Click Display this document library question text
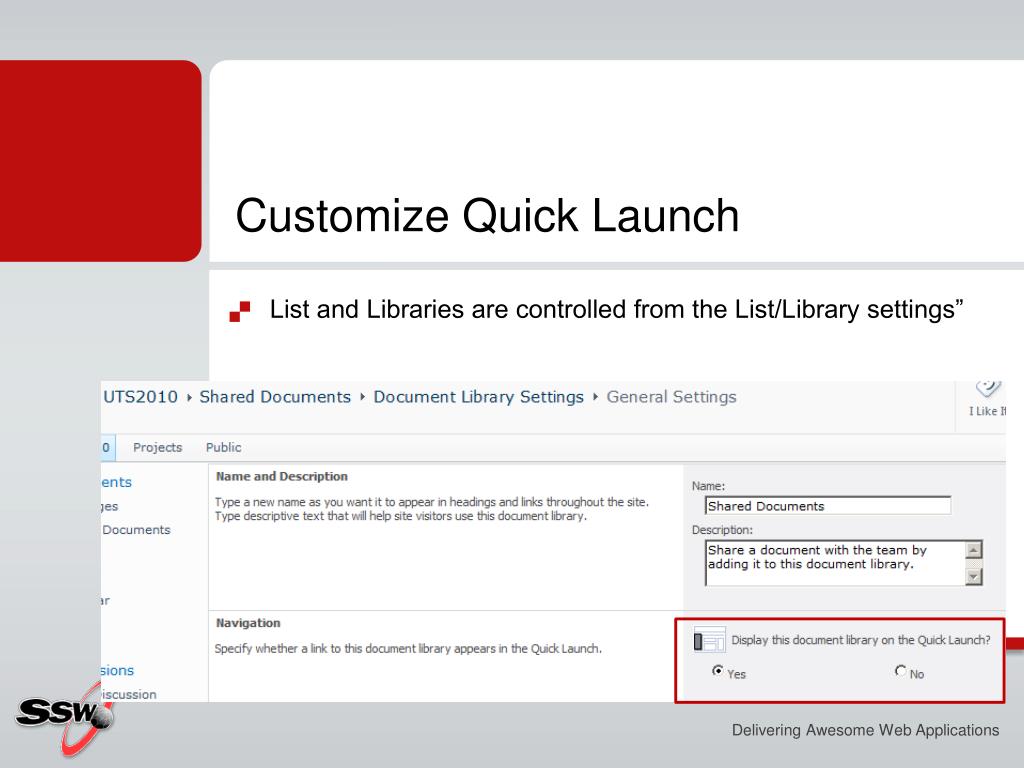Screen dimensions: 1024x768 point(861,640)
